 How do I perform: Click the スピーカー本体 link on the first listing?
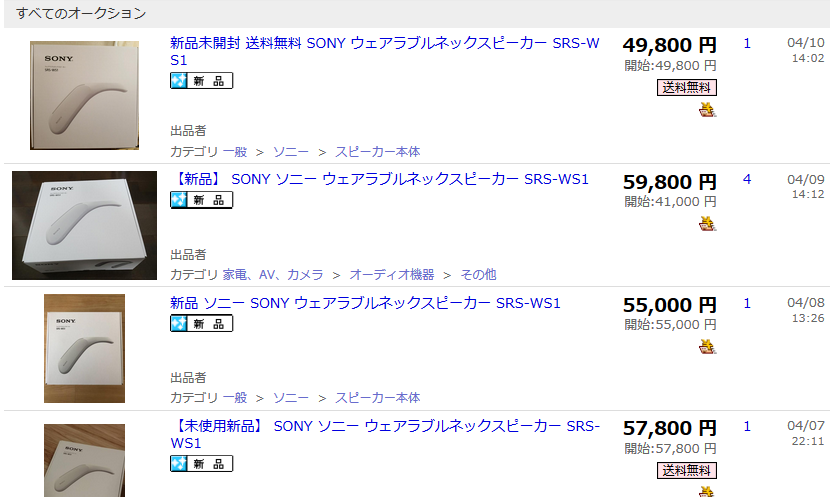pos(377,152)
